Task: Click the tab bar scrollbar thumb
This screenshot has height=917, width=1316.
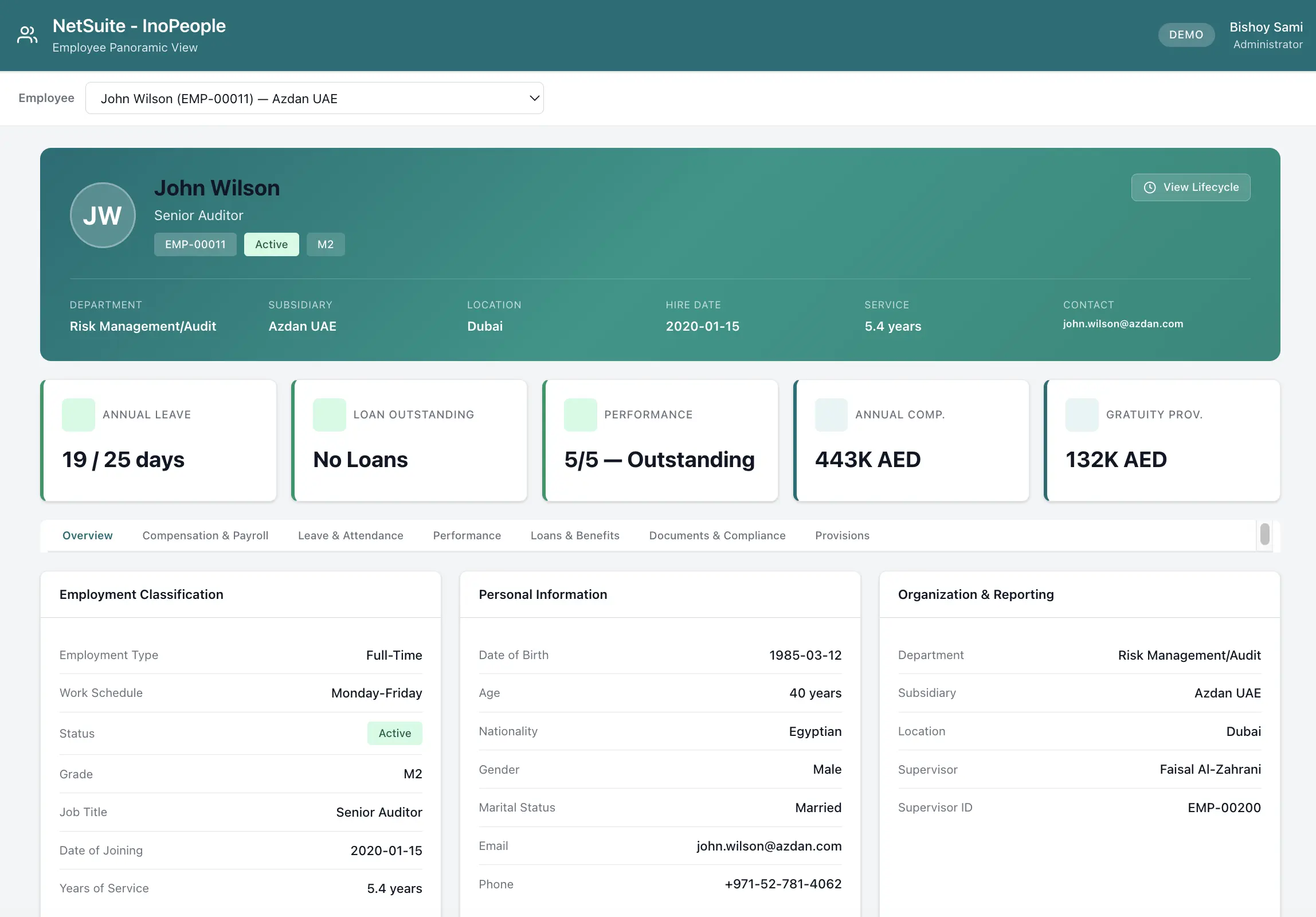Action: pyautogui.click(x=1264, y=534)
